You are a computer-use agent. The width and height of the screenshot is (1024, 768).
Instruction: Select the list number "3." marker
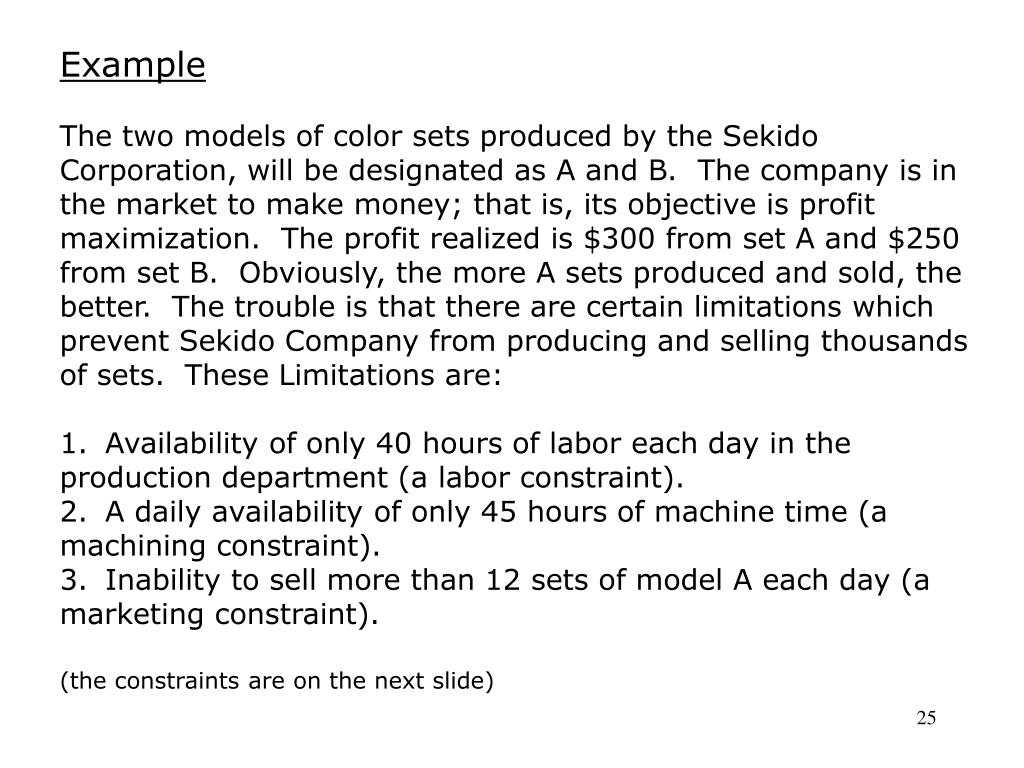[x=72, y=581]
